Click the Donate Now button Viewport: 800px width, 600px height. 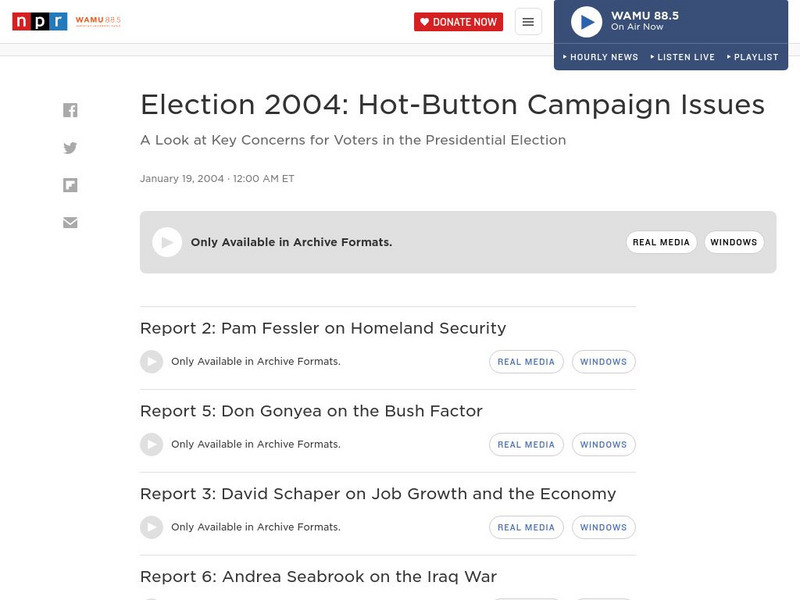point(459,20)
